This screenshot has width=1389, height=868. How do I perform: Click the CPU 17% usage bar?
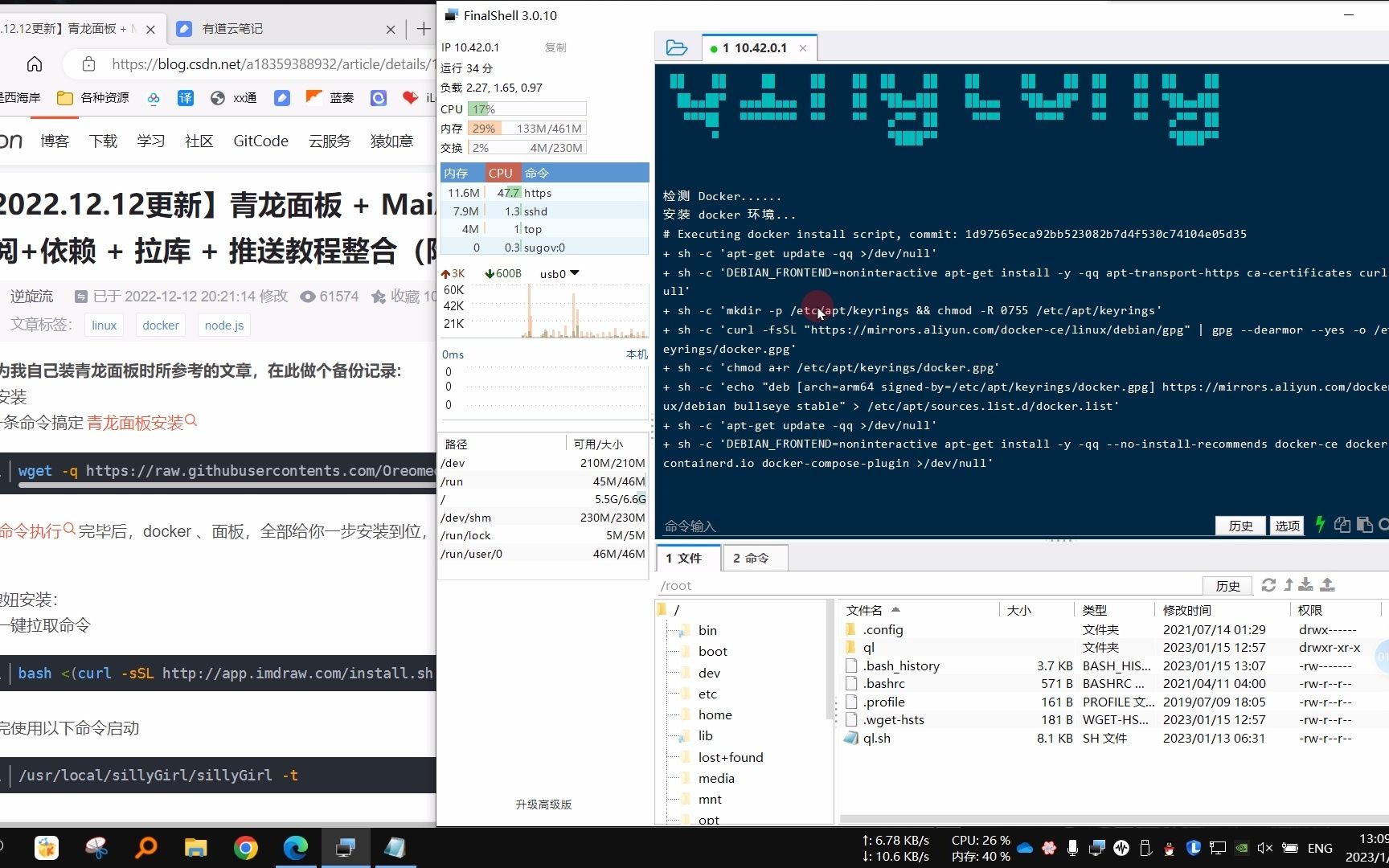tap(527, 108)
